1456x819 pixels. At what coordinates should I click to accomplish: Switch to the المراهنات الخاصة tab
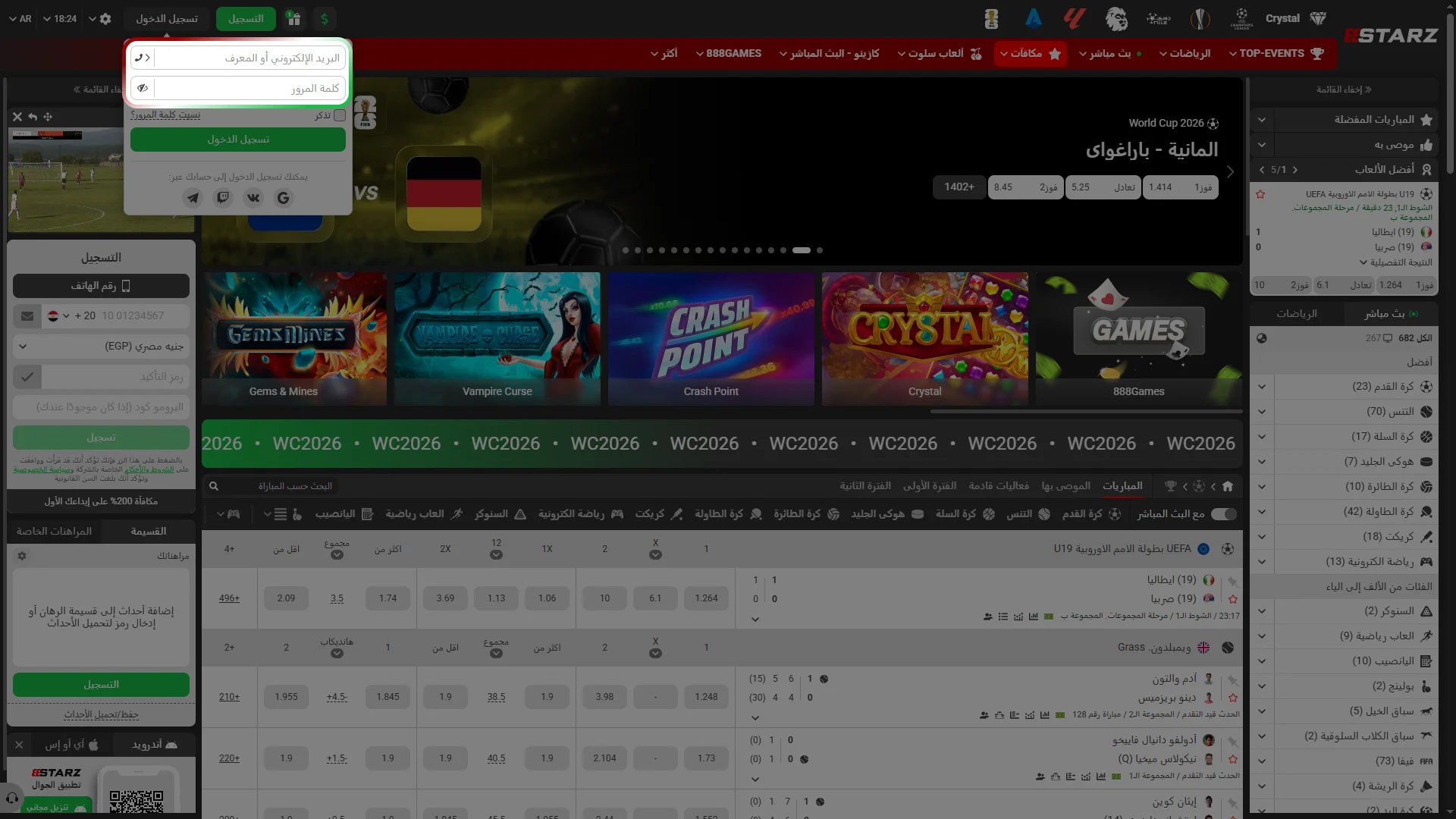tap(54, 532)
